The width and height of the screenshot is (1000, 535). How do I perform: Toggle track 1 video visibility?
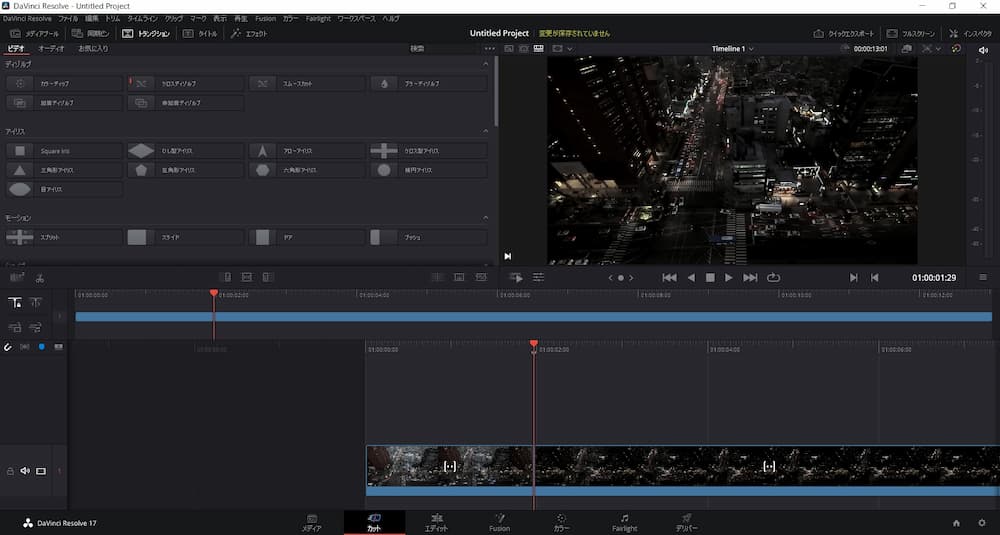click(41, 471)
